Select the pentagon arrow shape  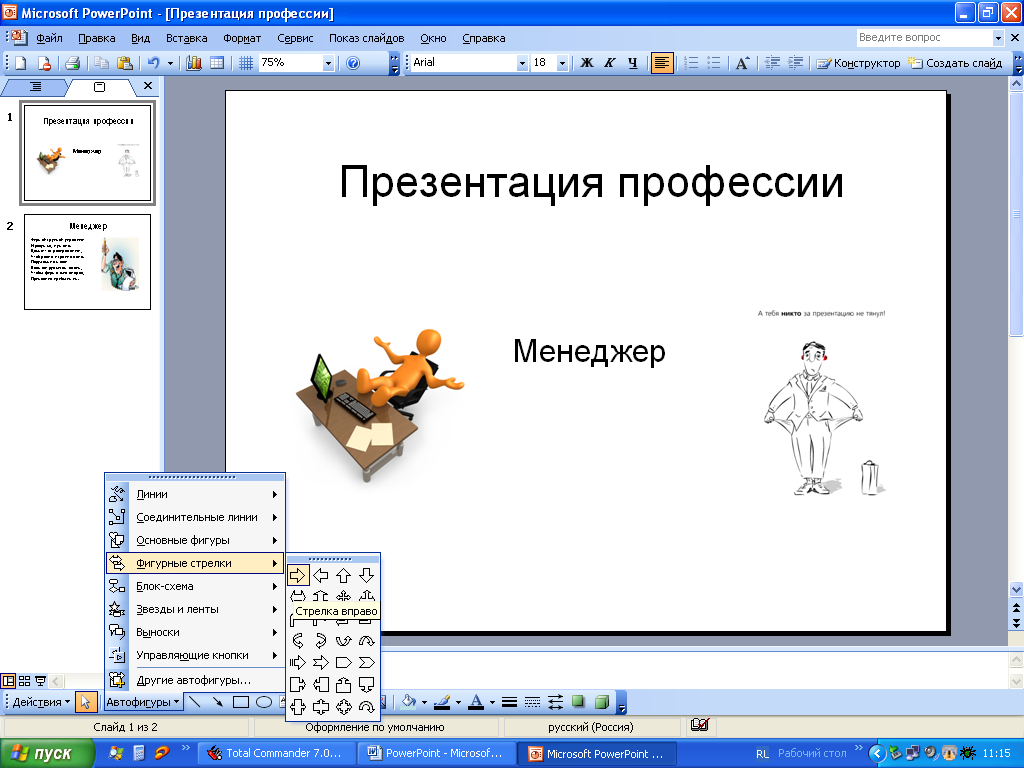344,663
